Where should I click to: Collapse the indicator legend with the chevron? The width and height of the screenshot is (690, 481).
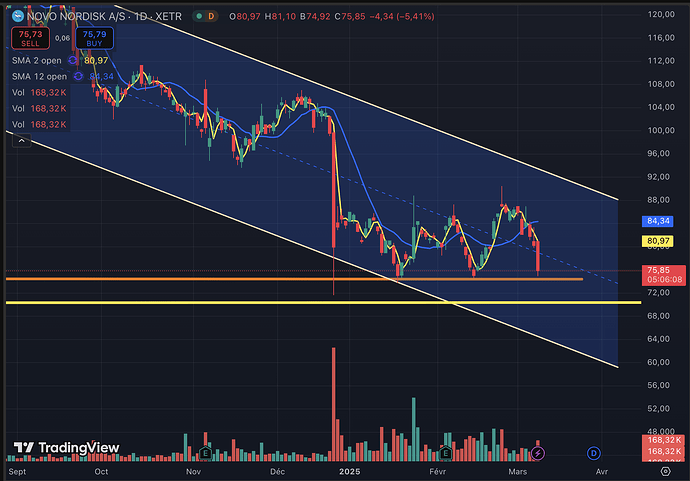22,141
